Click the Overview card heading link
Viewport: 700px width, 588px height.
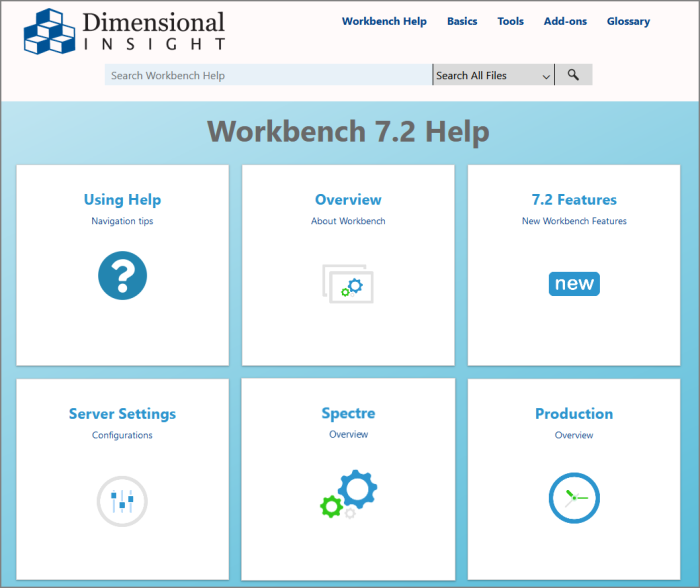point(348,200)
